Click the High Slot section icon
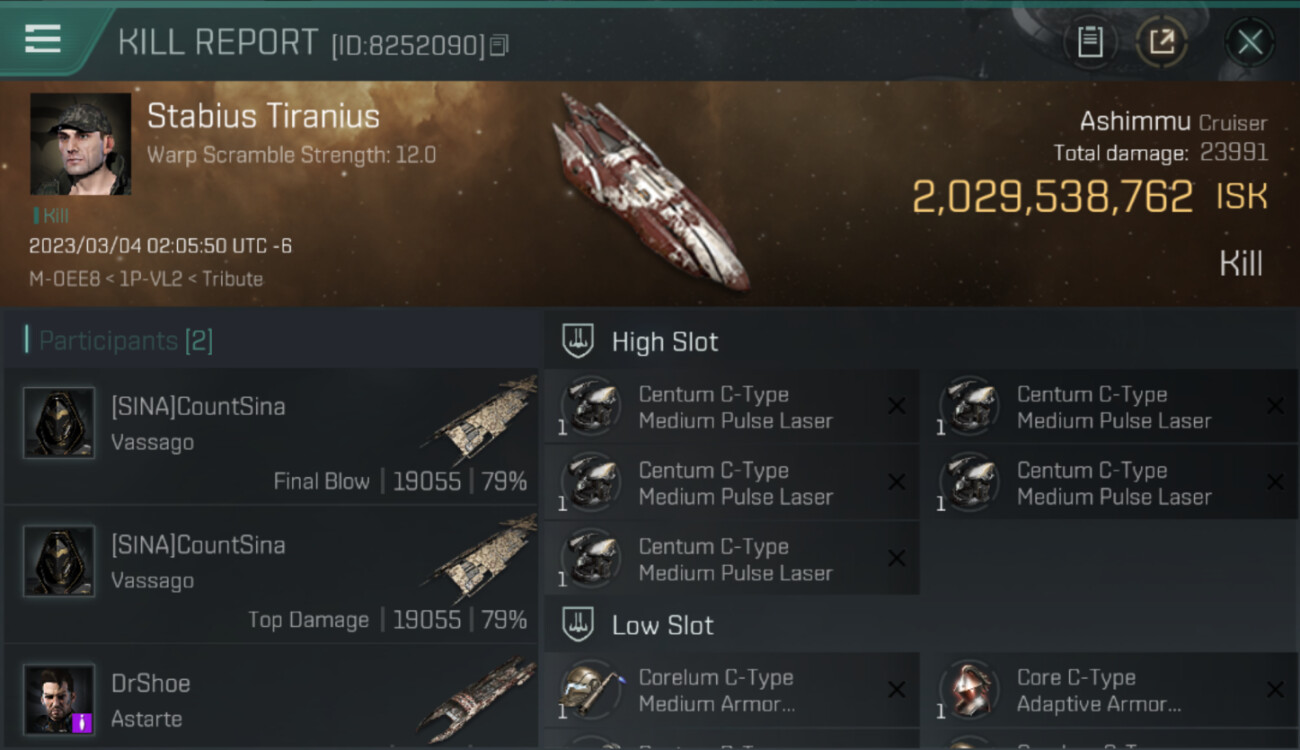1300x750 pixels. (578, 341)
